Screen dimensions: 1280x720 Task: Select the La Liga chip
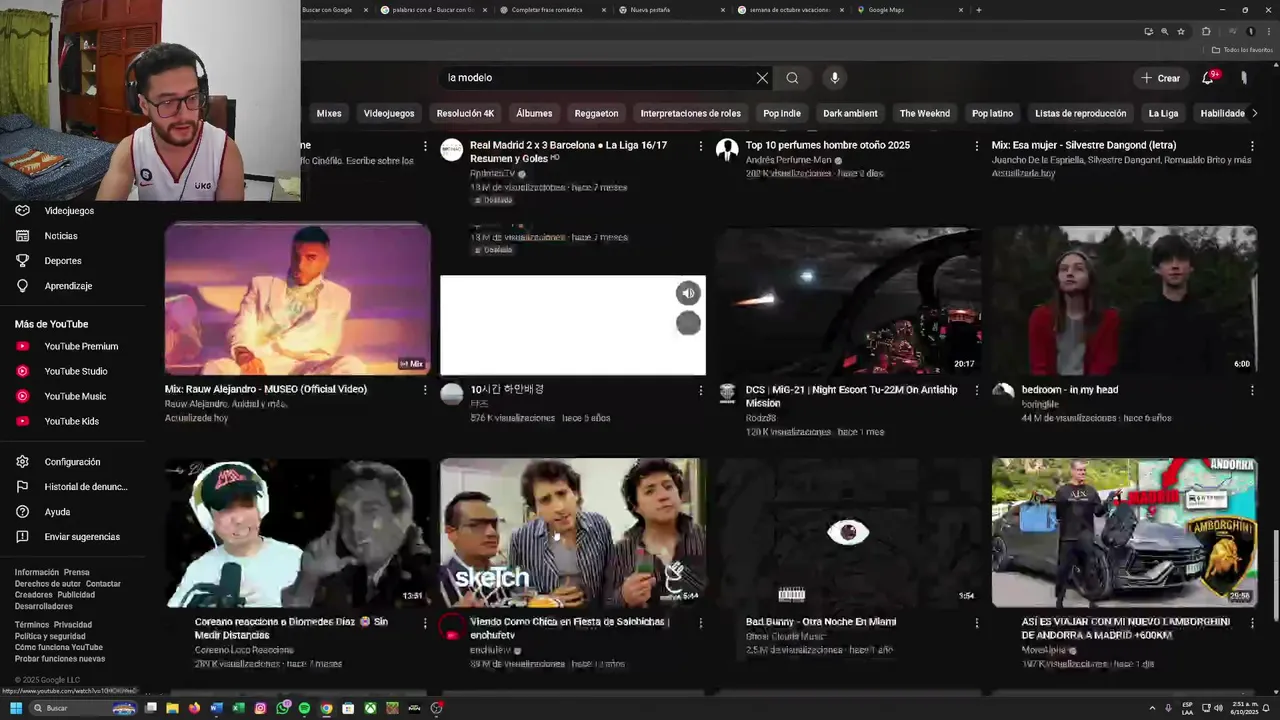[x=1163, y=113]
